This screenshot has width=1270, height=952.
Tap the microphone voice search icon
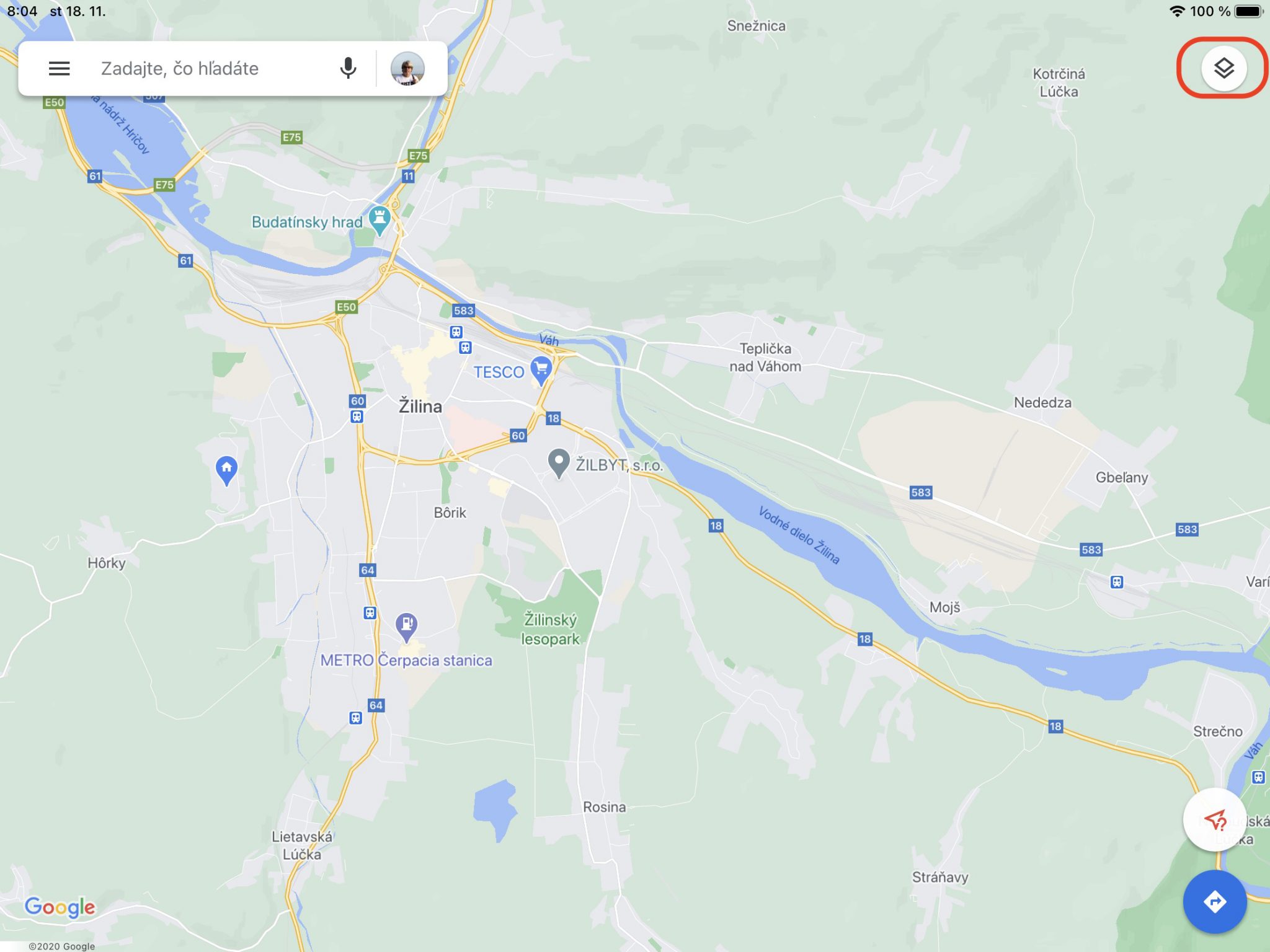(x=349, y=68)
